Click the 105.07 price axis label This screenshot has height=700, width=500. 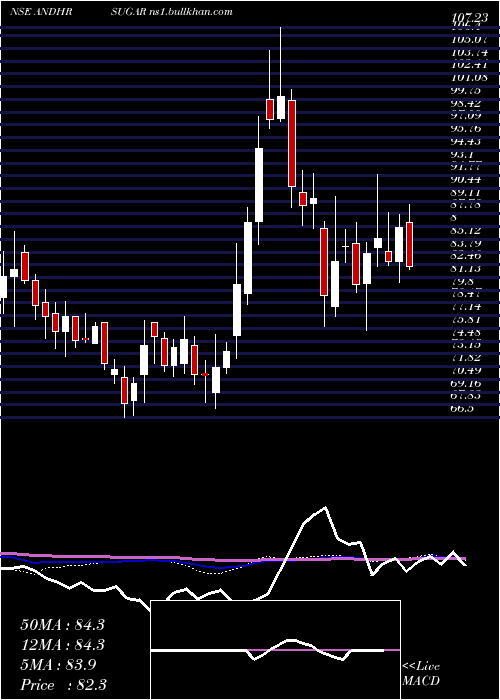(469, 39)
